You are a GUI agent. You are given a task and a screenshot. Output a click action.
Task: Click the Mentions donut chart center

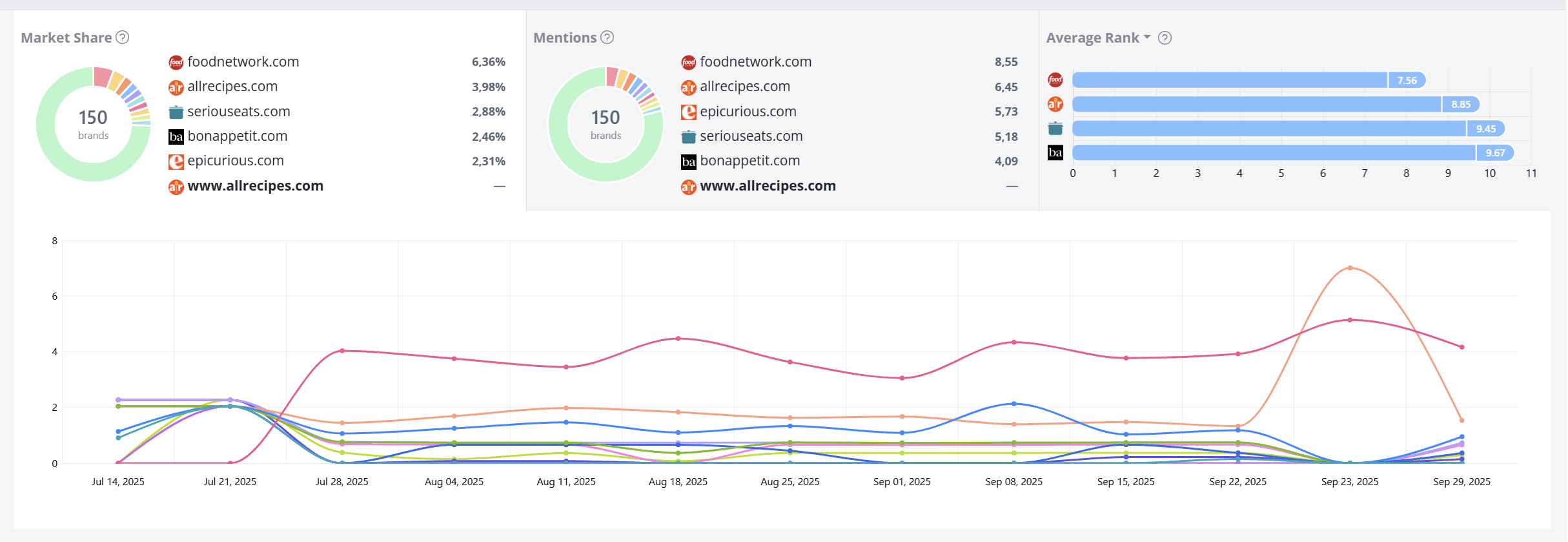(x=606, y=124)
